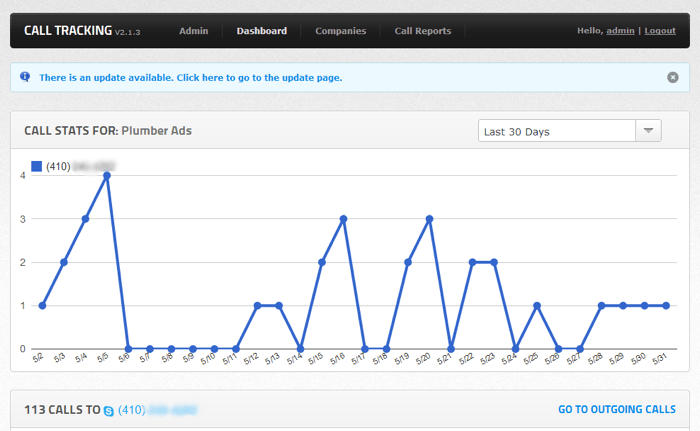Open the Last 30 Days date range dropdown
Image resolution: width=700 pixels, height=431 pixels.
tap(557, 131)
